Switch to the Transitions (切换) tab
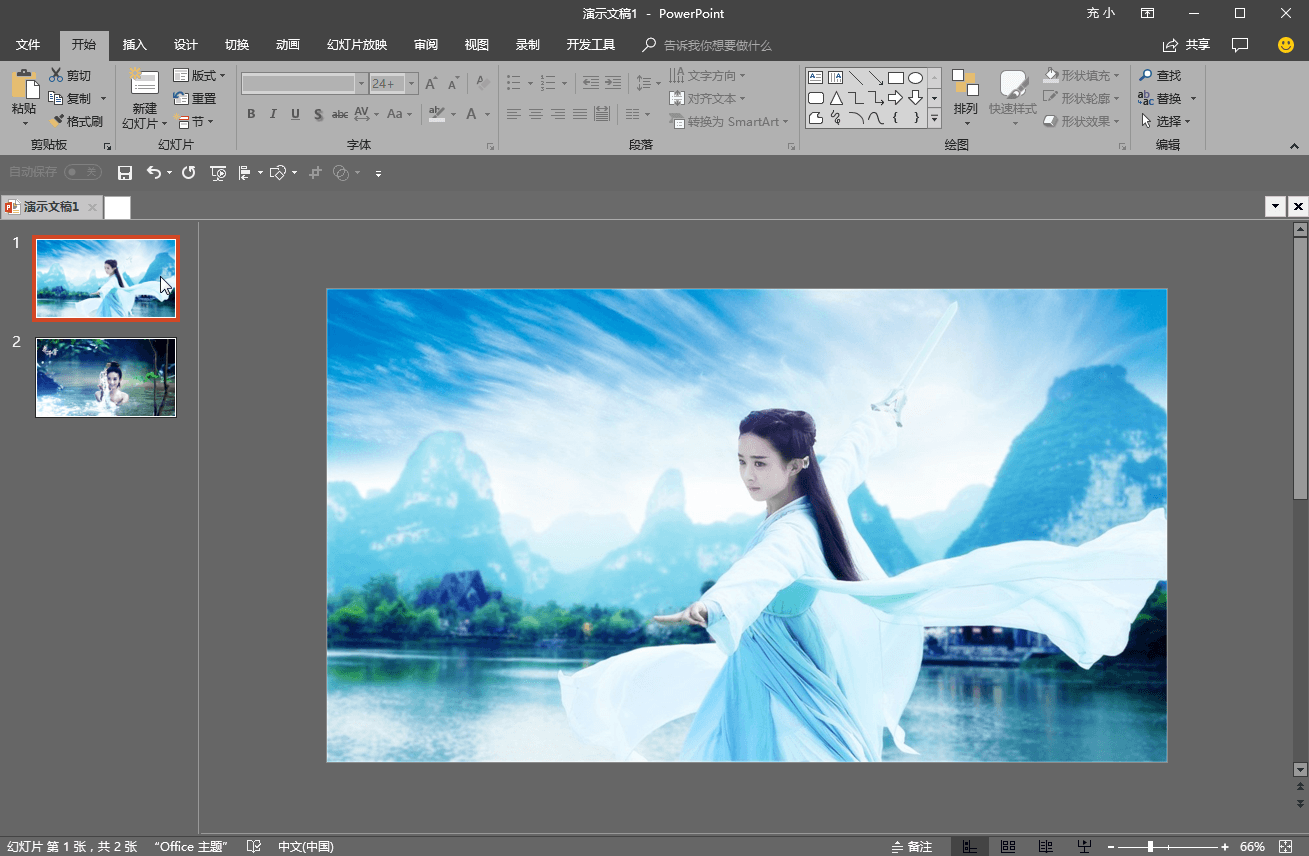 tap(237, 45)
